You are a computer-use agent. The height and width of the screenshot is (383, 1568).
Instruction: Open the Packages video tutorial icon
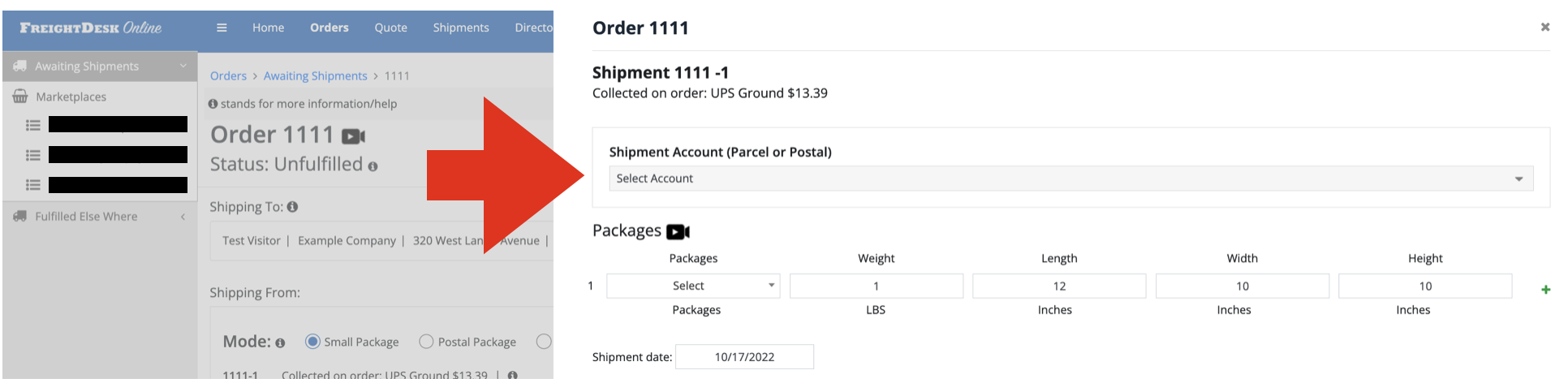pyautogui.click(x=678, y=232)
